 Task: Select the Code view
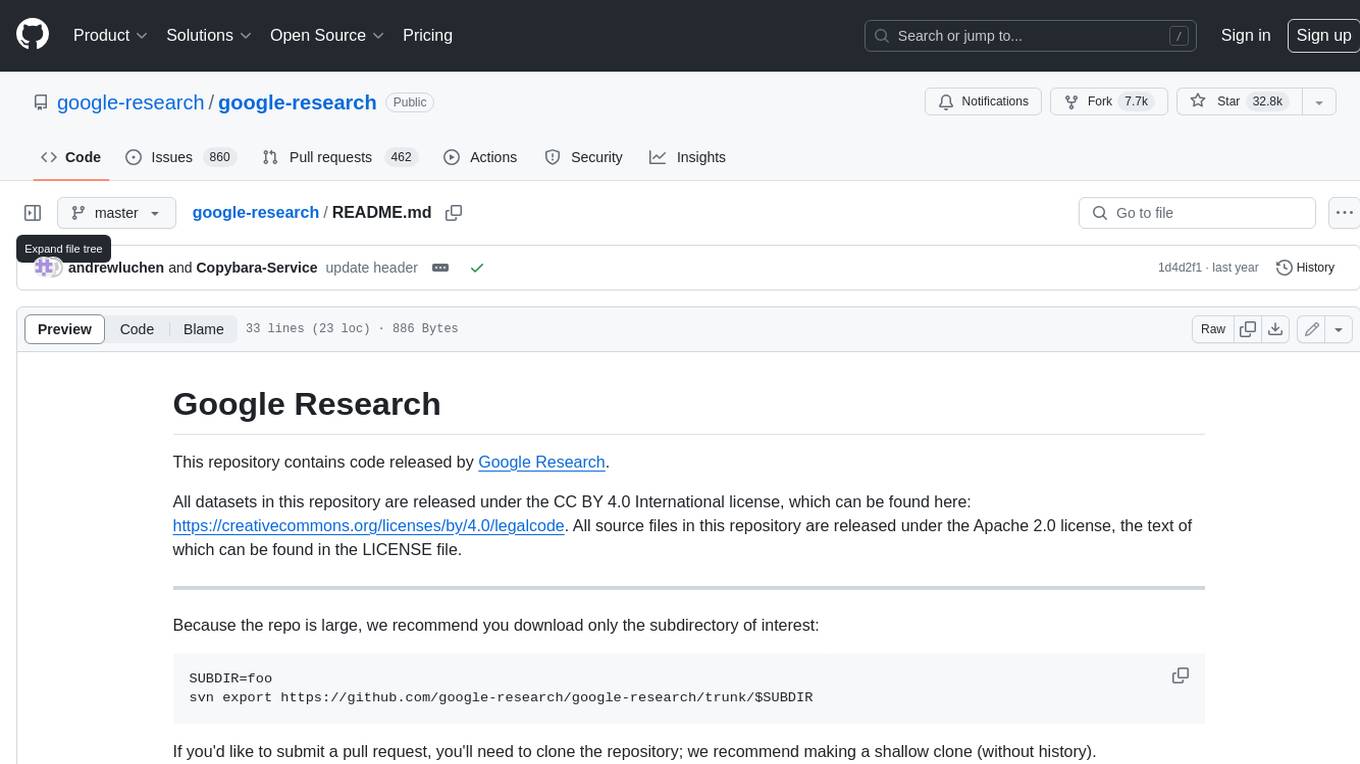pyautogui.click(x=137, y=329)
